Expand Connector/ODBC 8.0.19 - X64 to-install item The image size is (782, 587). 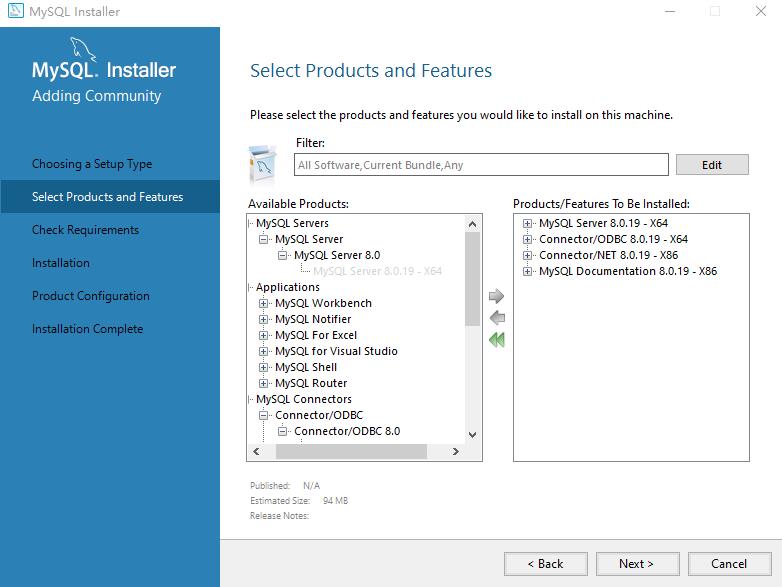tap(527, 239)
